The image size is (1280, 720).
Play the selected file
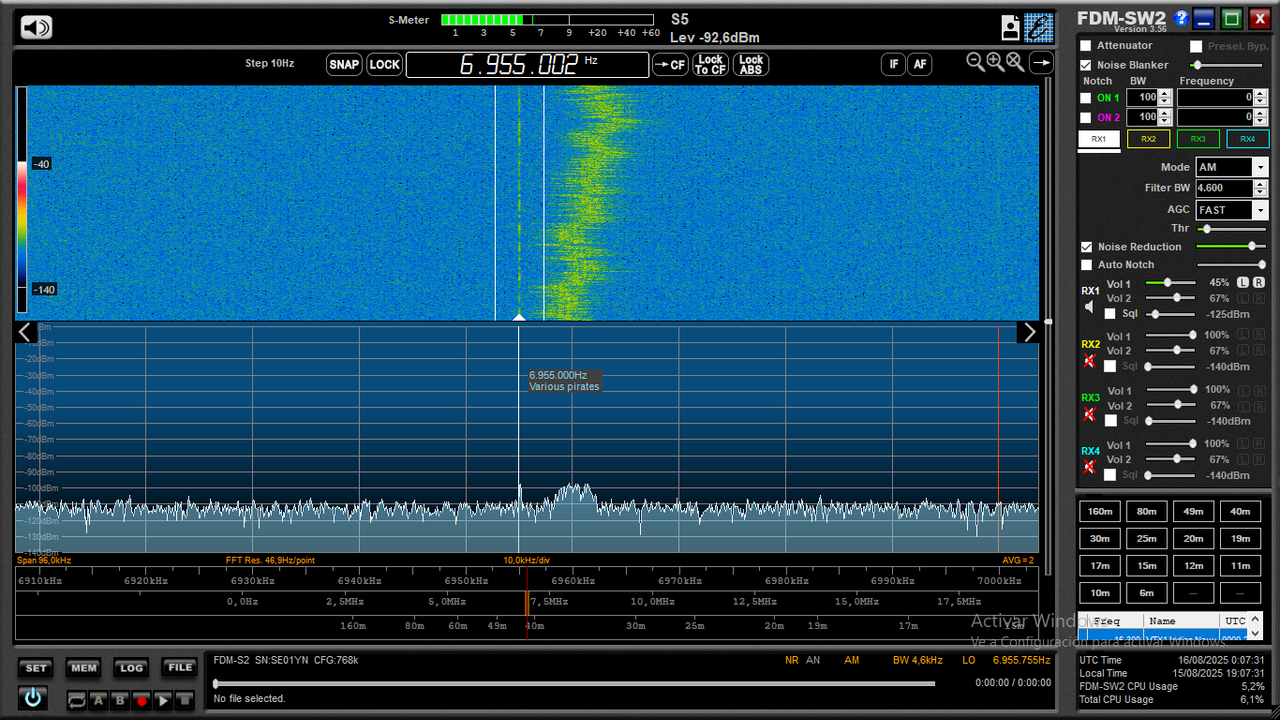pyautogui.click(x=163, y=701)
